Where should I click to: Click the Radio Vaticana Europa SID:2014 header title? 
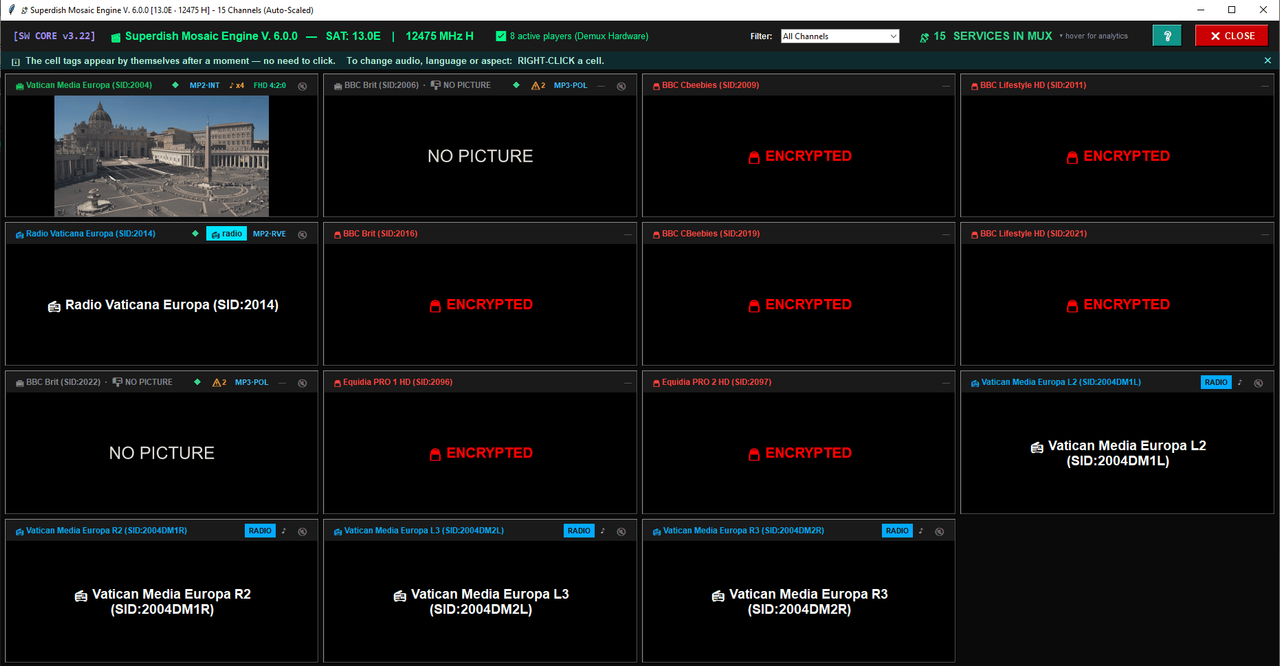pos(91,234)
